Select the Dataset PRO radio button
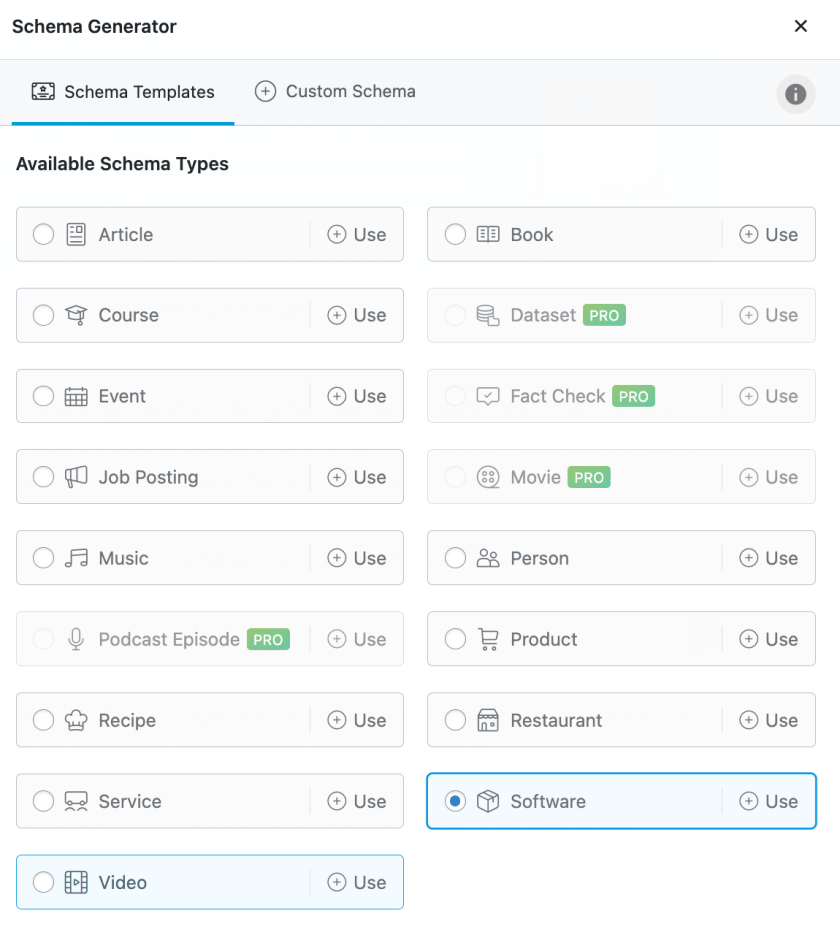The width and height of the screenshot is (840, 935). 455,315
